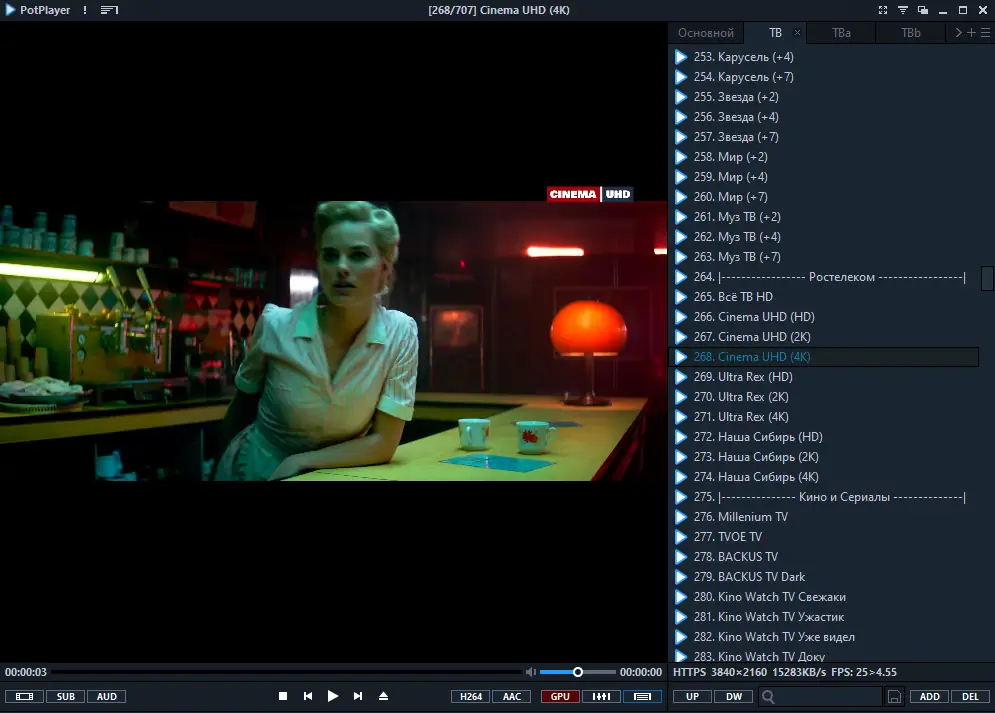Adjust the volume slider

coord(577,672)
